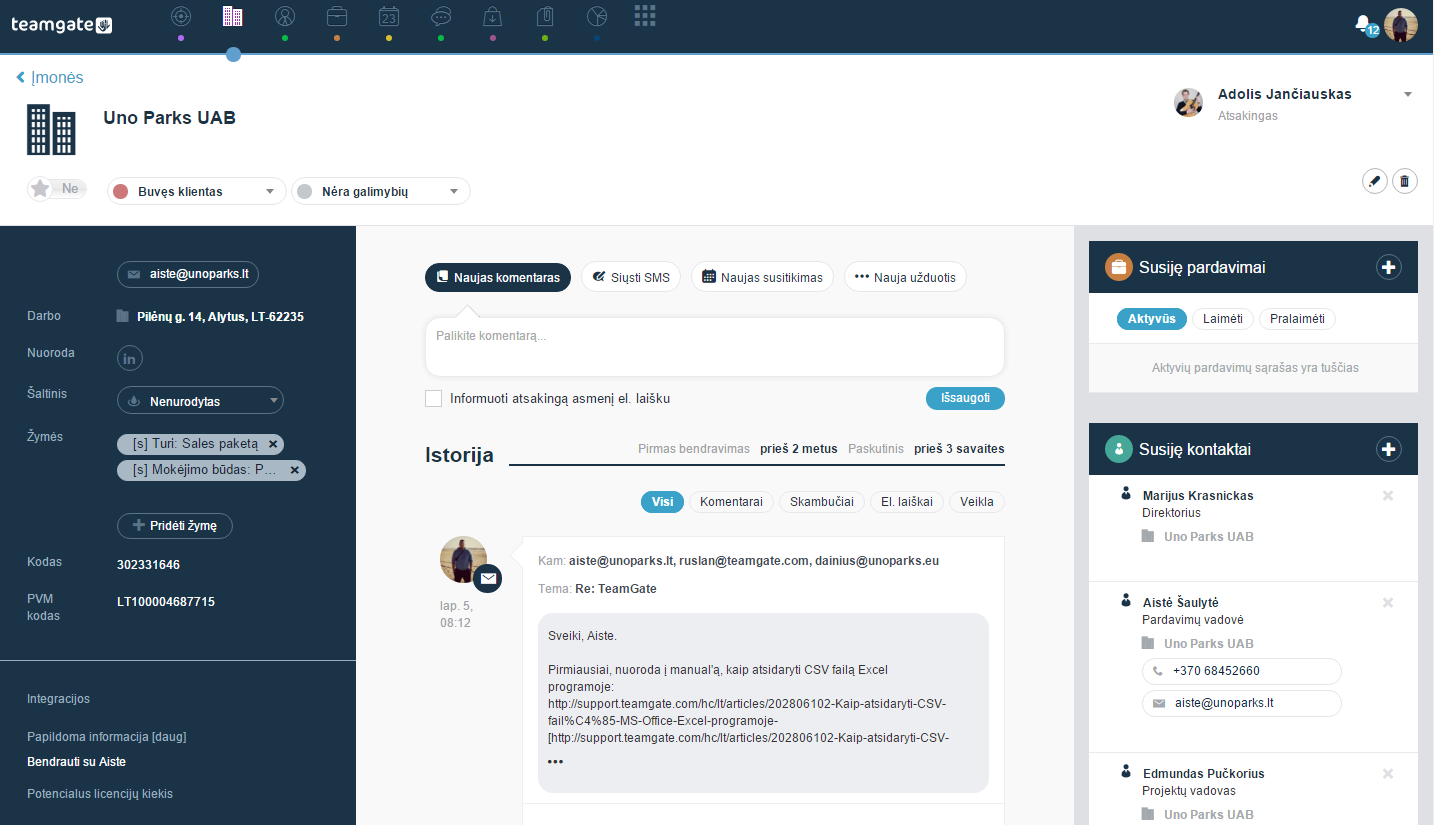Open the documents paperclip icon
The width and height of the screenshot is (1434, 825).
545,16
